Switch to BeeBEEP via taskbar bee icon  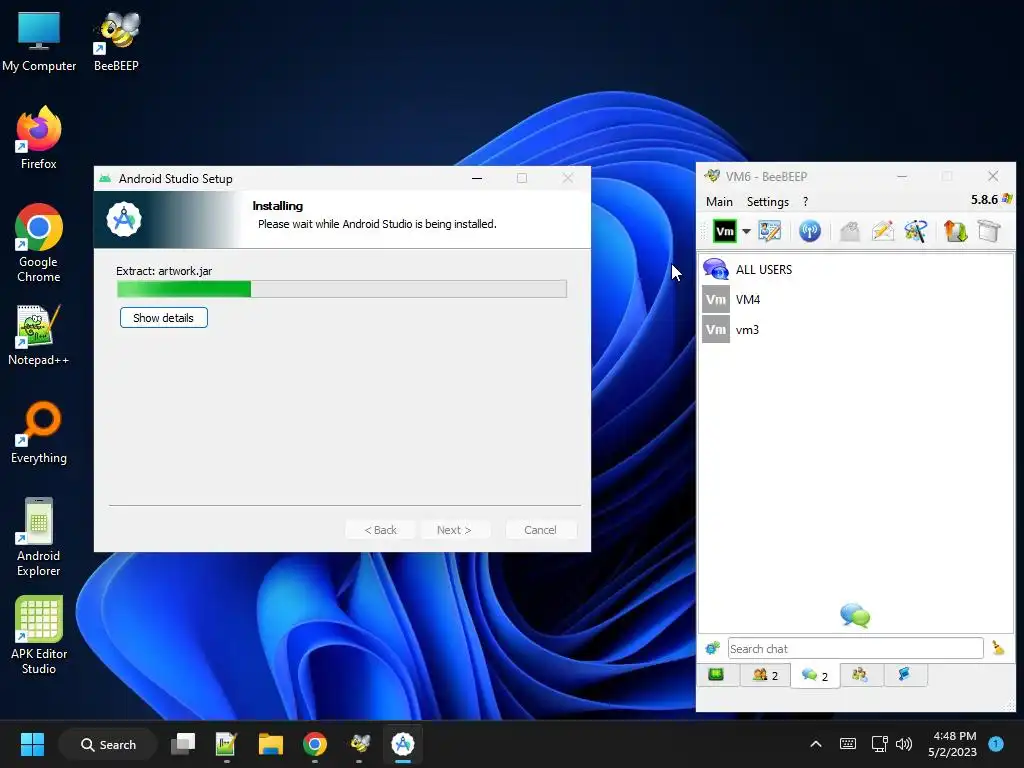coord(359,744)
